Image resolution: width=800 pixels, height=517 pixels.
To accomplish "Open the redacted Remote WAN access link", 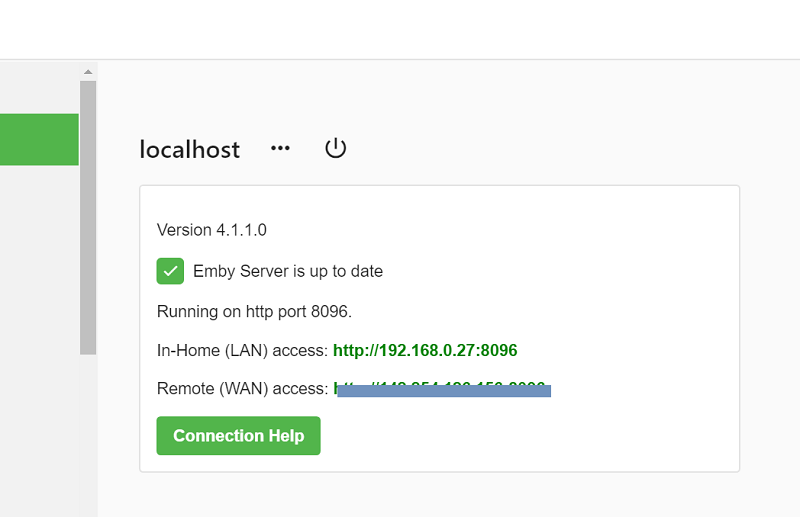I will [442, 389].
